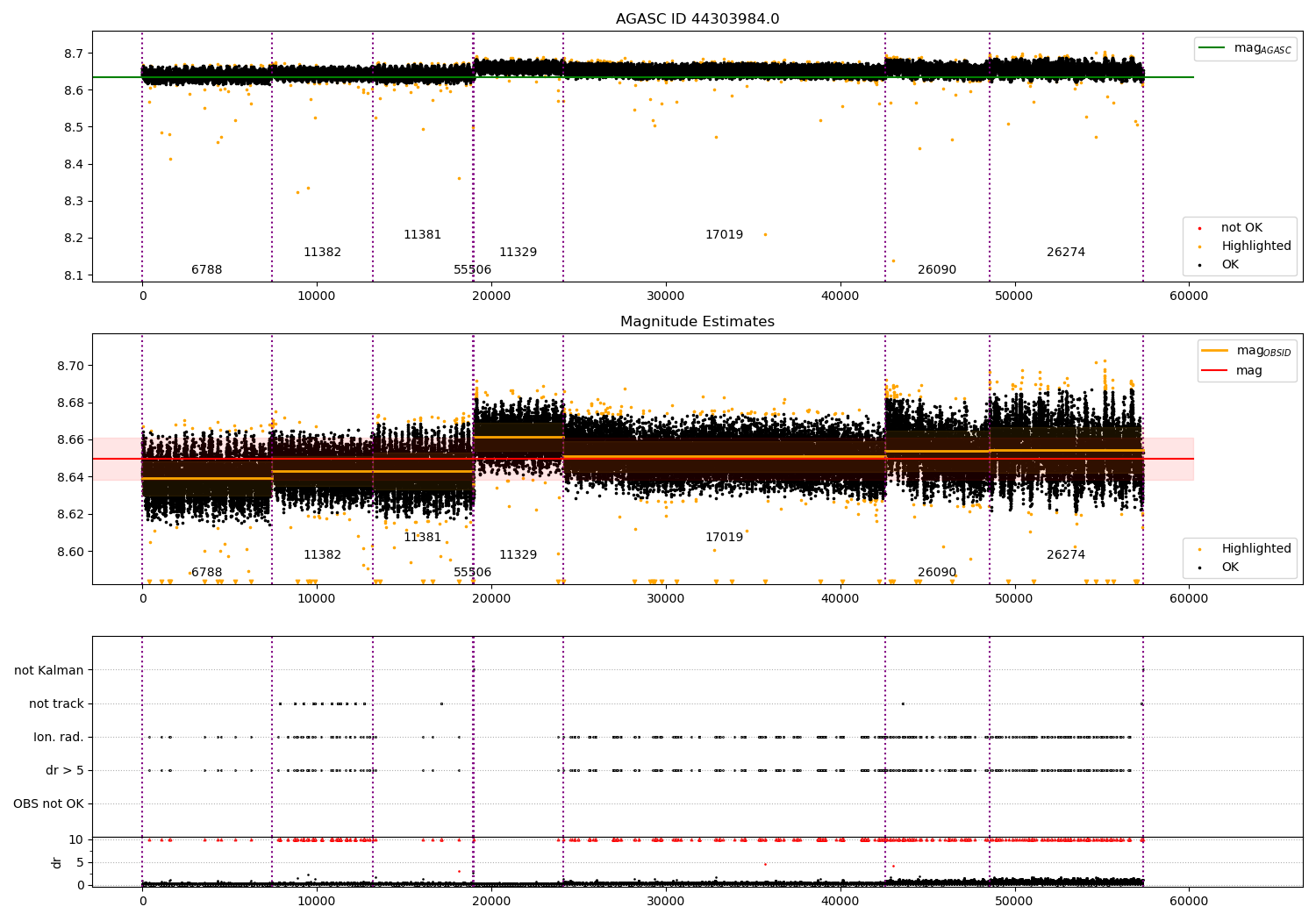Click the 8.64 y-axis tick label
The image size is (1316, 921).
pyautogui.click(x=70, y=478)
